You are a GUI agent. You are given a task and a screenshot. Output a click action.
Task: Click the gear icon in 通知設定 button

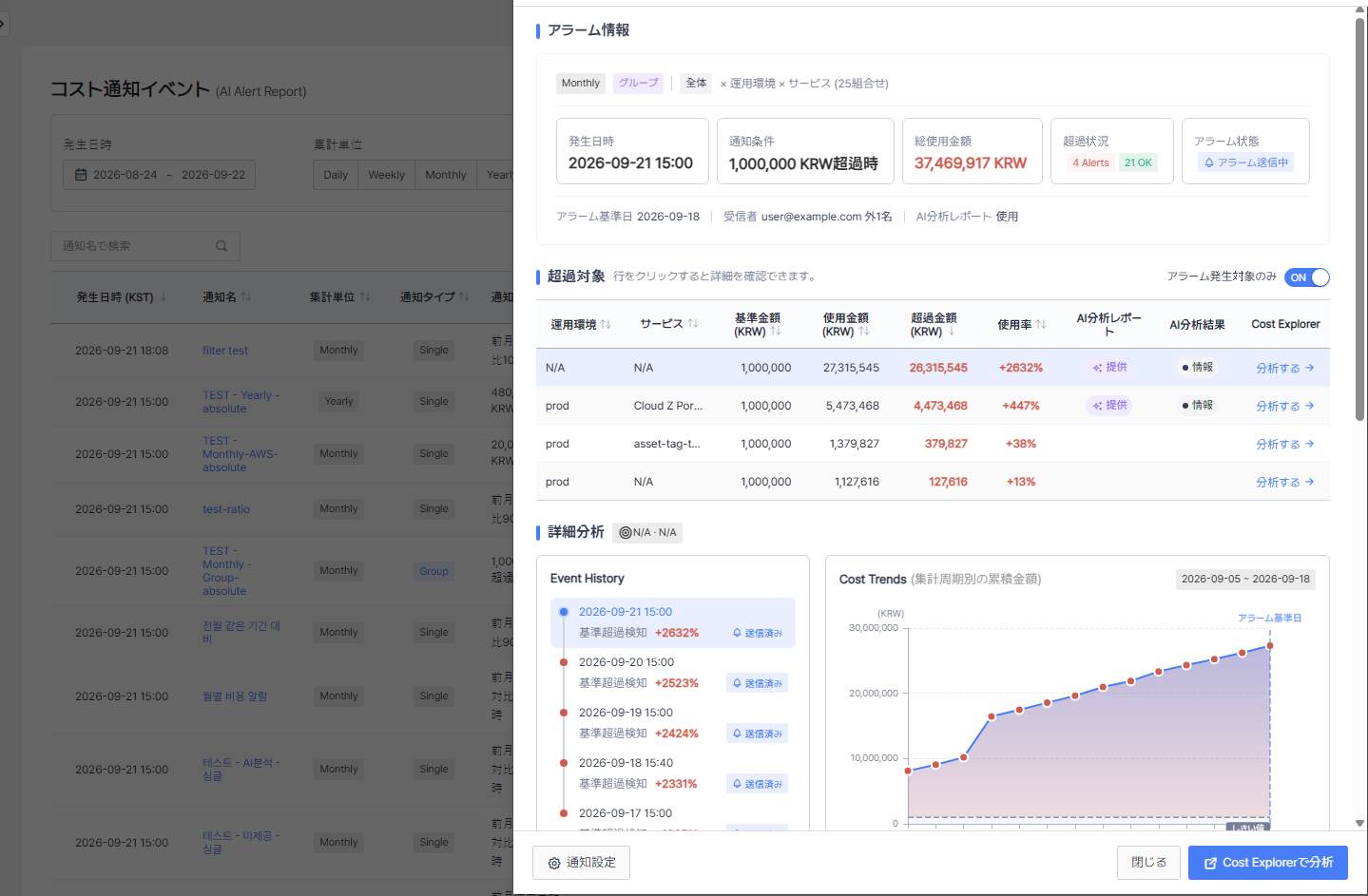click(554, 863)
